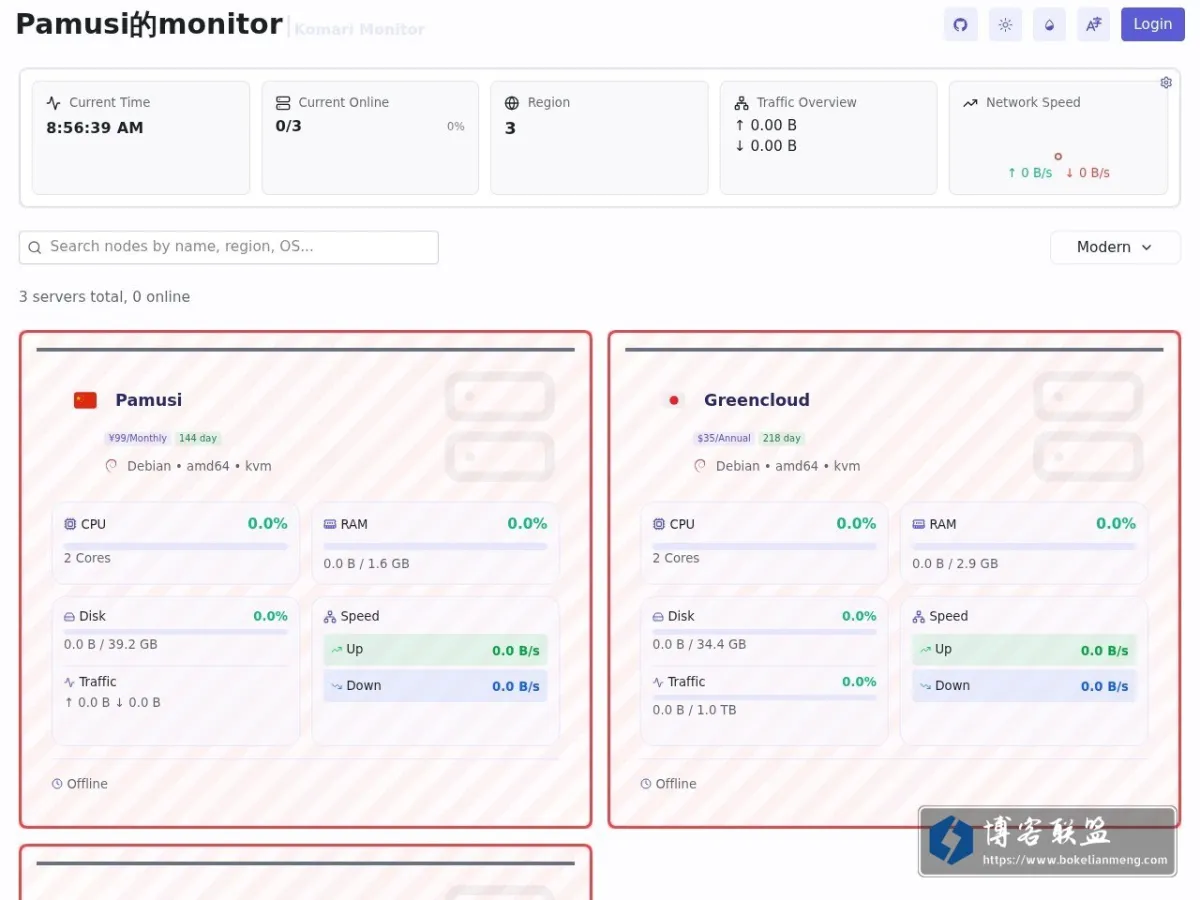The width and height of the screenshot is (1200, 900).
Task: Click the Login button
Action: tap(1152, 24)
